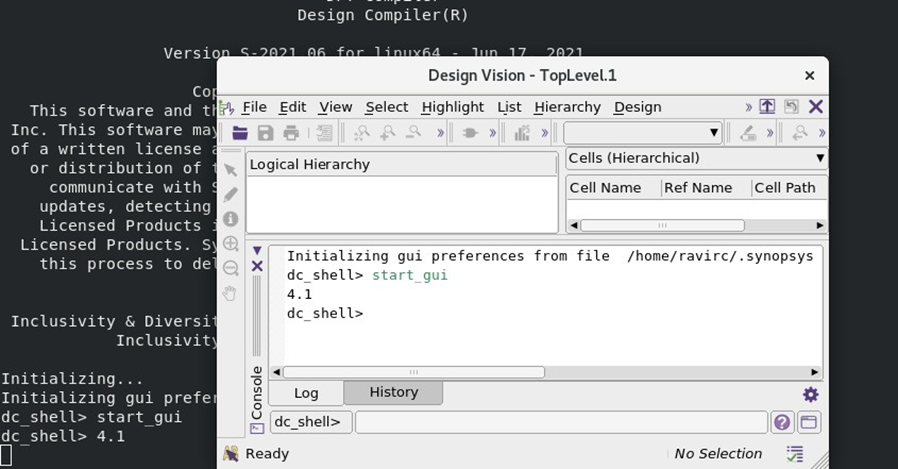
Task: Open the Design menu
Action: tap(637, 107)
